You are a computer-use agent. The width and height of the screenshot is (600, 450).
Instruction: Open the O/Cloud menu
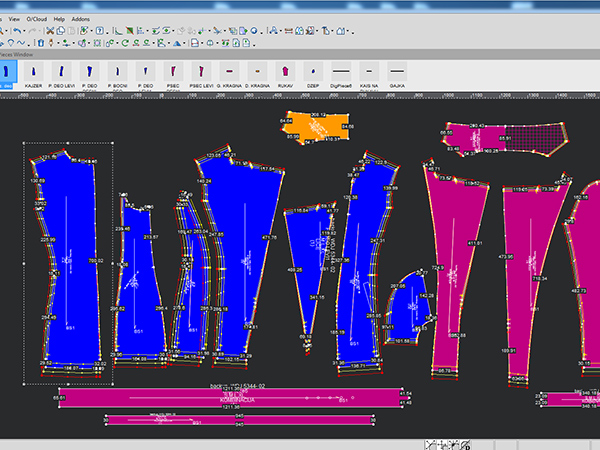(x=37, y=19)
